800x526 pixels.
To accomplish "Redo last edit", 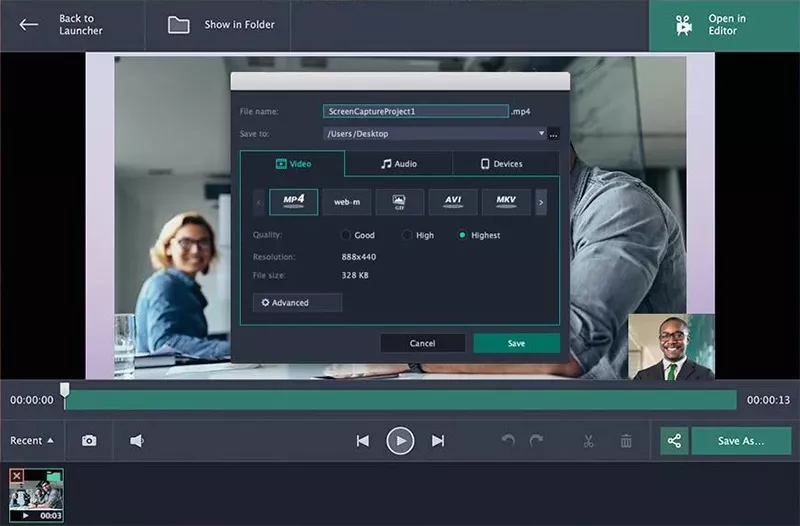I will click(536, 441).
